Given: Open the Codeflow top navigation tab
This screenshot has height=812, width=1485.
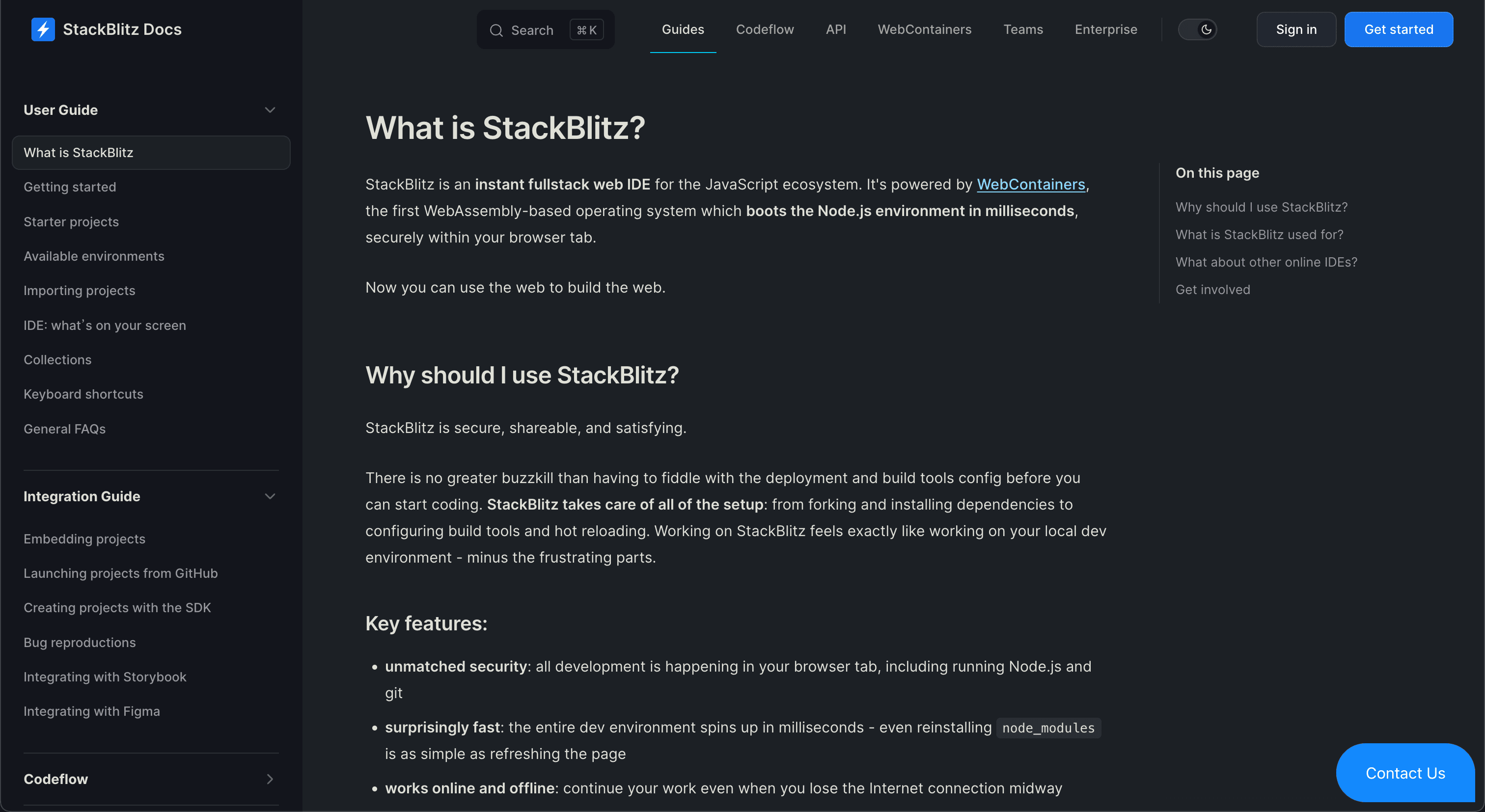Looking at the screenshot, I should pyautogui.click(x=765, y=29).
